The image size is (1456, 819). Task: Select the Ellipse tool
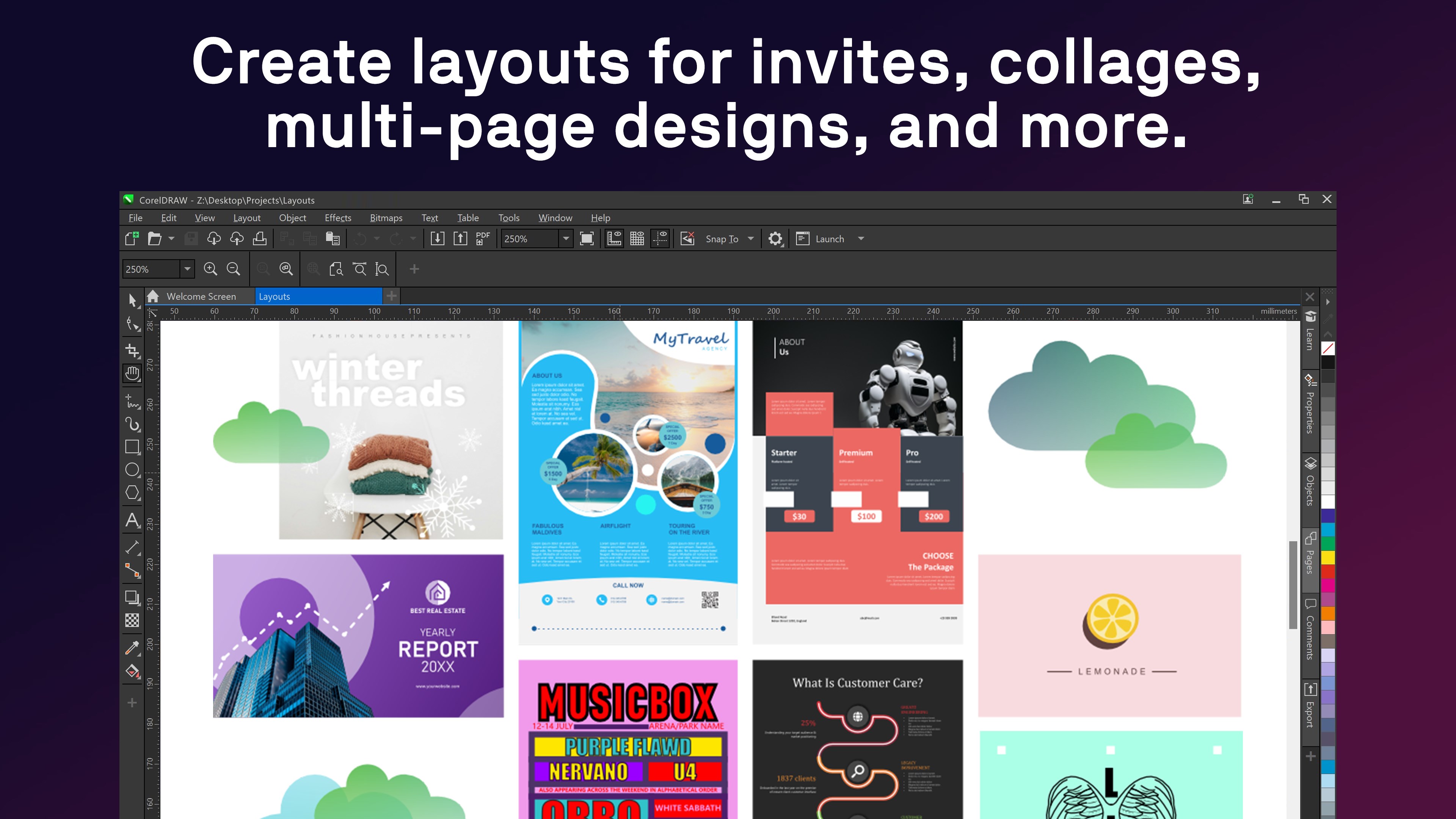tap(132, 470)
